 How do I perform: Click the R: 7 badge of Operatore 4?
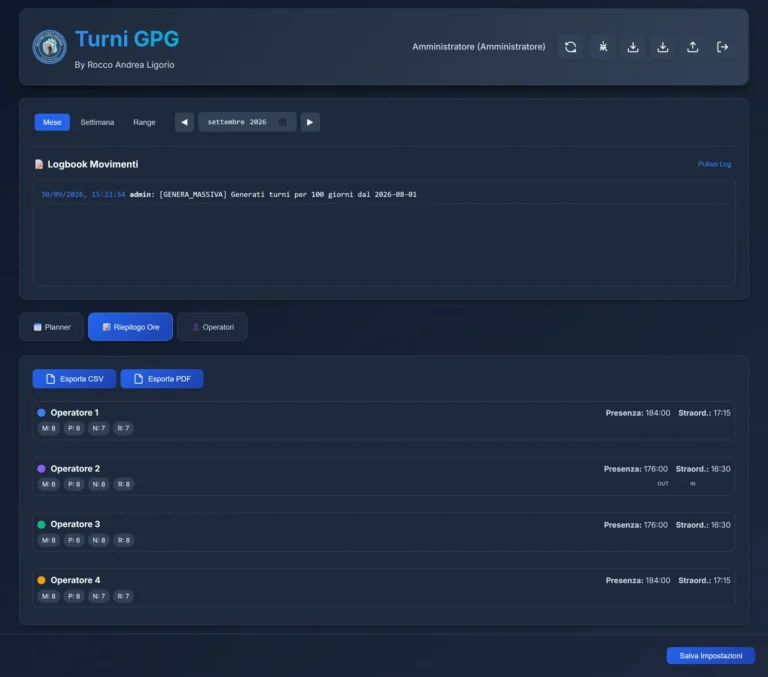coord(123,596)
